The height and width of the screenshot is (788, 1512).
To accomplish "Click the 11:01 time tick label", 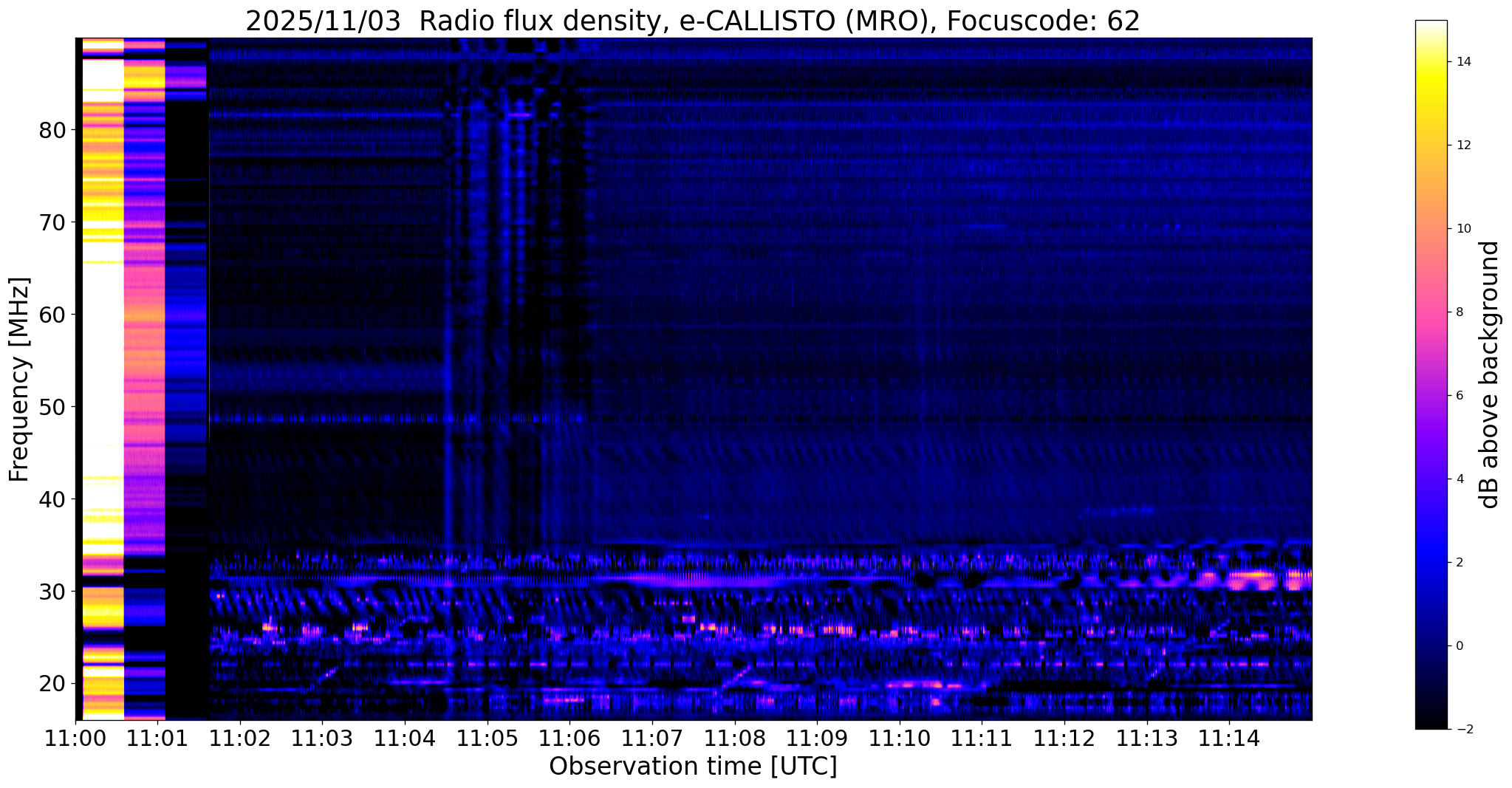I will (x=157, y=739).
